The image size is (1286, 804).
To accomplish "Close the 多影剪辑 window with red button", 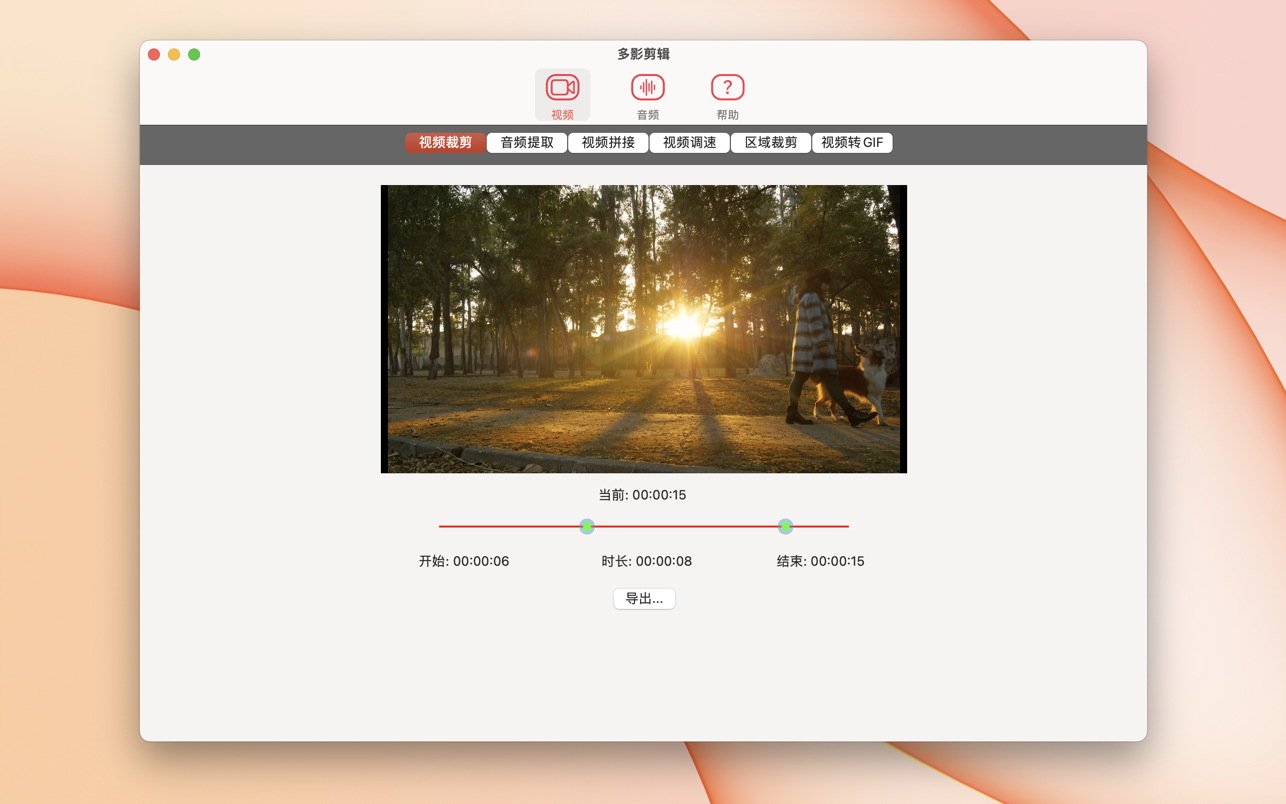I will [x=154, y=54].
